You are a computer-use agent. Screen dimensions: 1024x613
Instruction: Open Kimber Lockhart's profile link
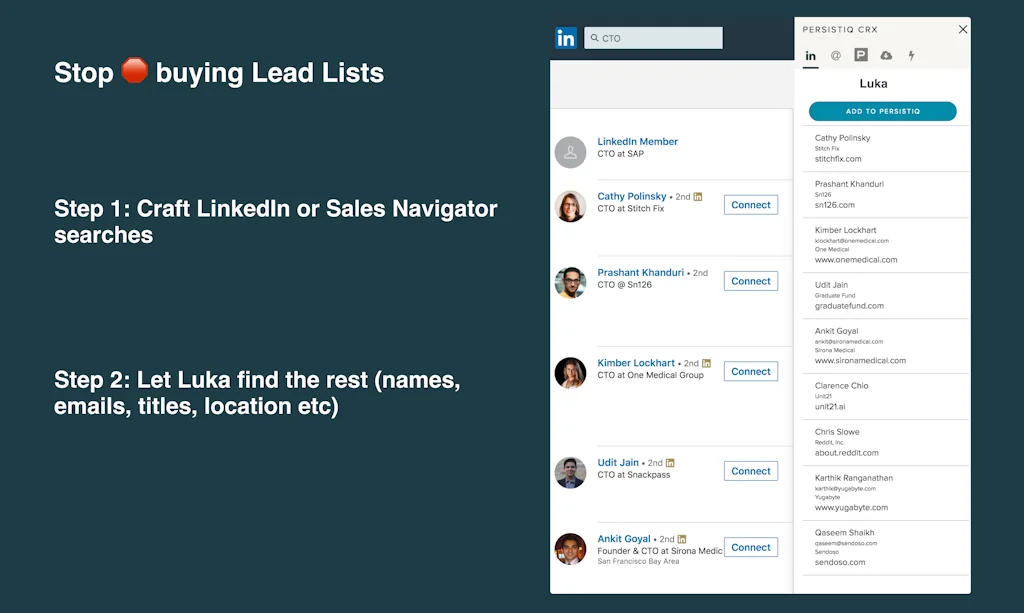tap(636, 363)
